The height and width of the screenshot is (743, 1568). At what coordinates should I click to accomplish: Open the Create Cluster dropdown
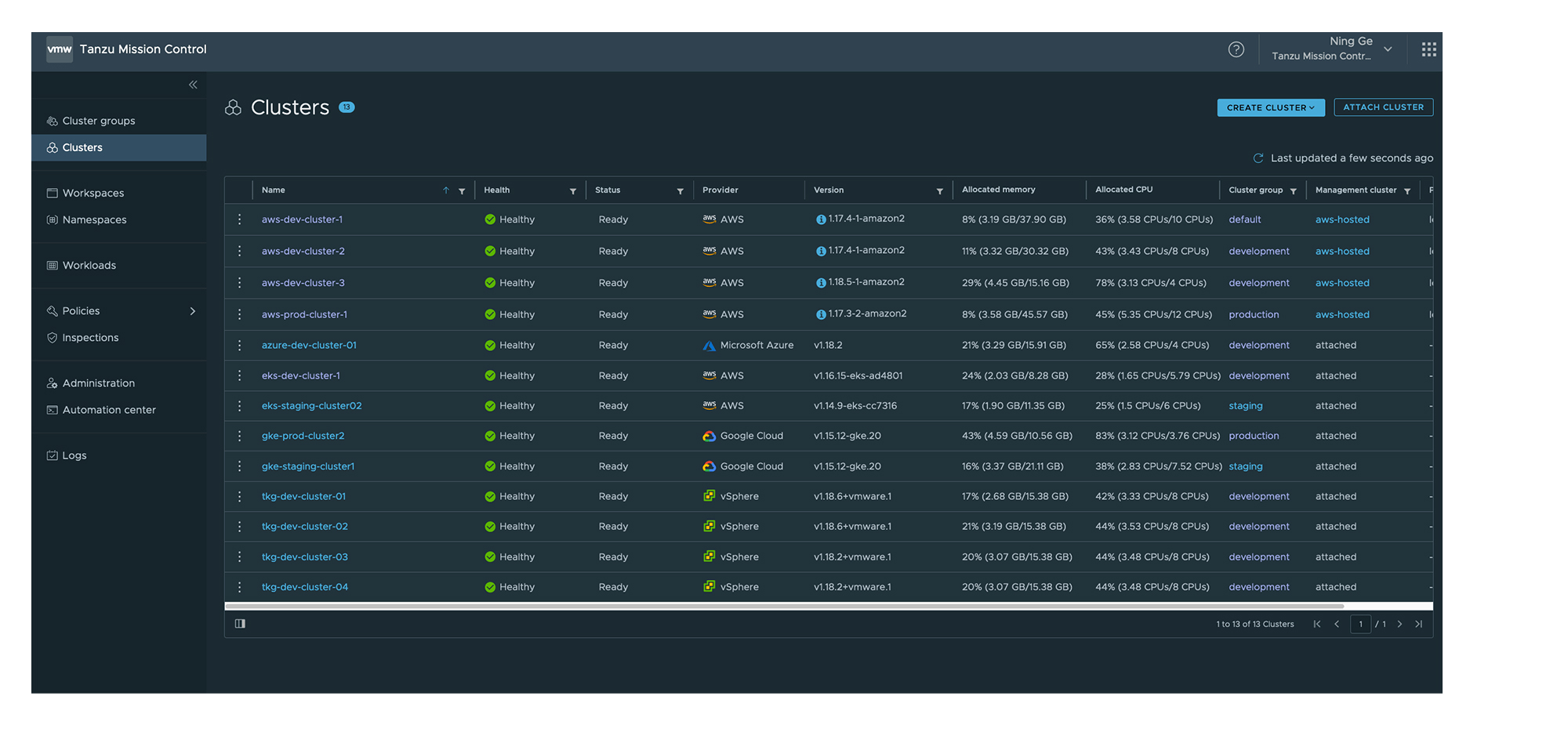point(1270,107)
